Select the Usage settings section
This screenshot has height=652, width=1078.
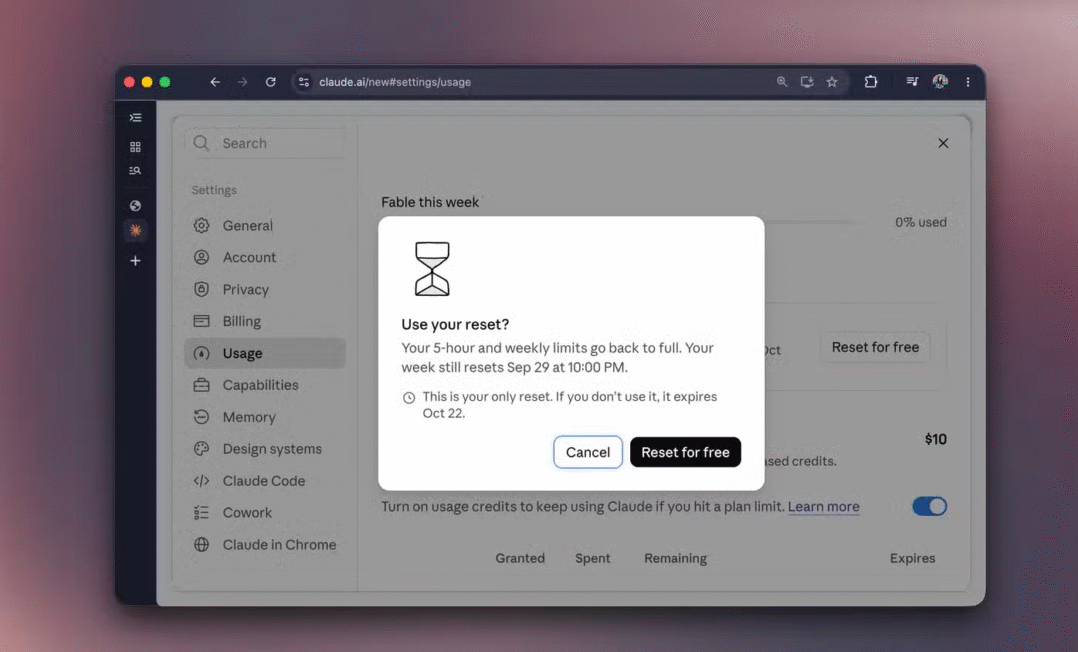(x=265, y=354)
